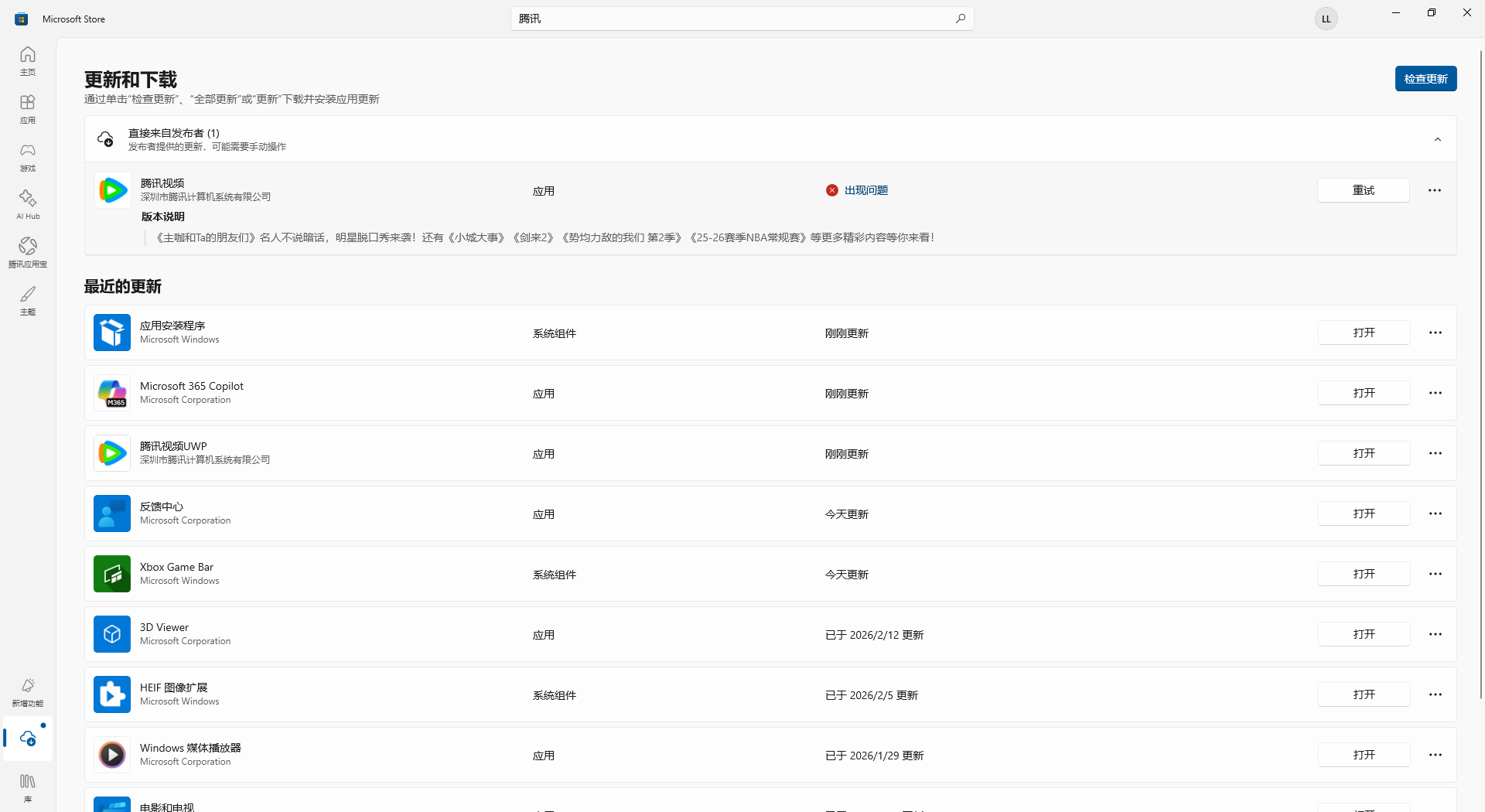Open more options for 反馈中心
The width and height of the screenshot is (1485, 812).
click(x=1435, y=513)
